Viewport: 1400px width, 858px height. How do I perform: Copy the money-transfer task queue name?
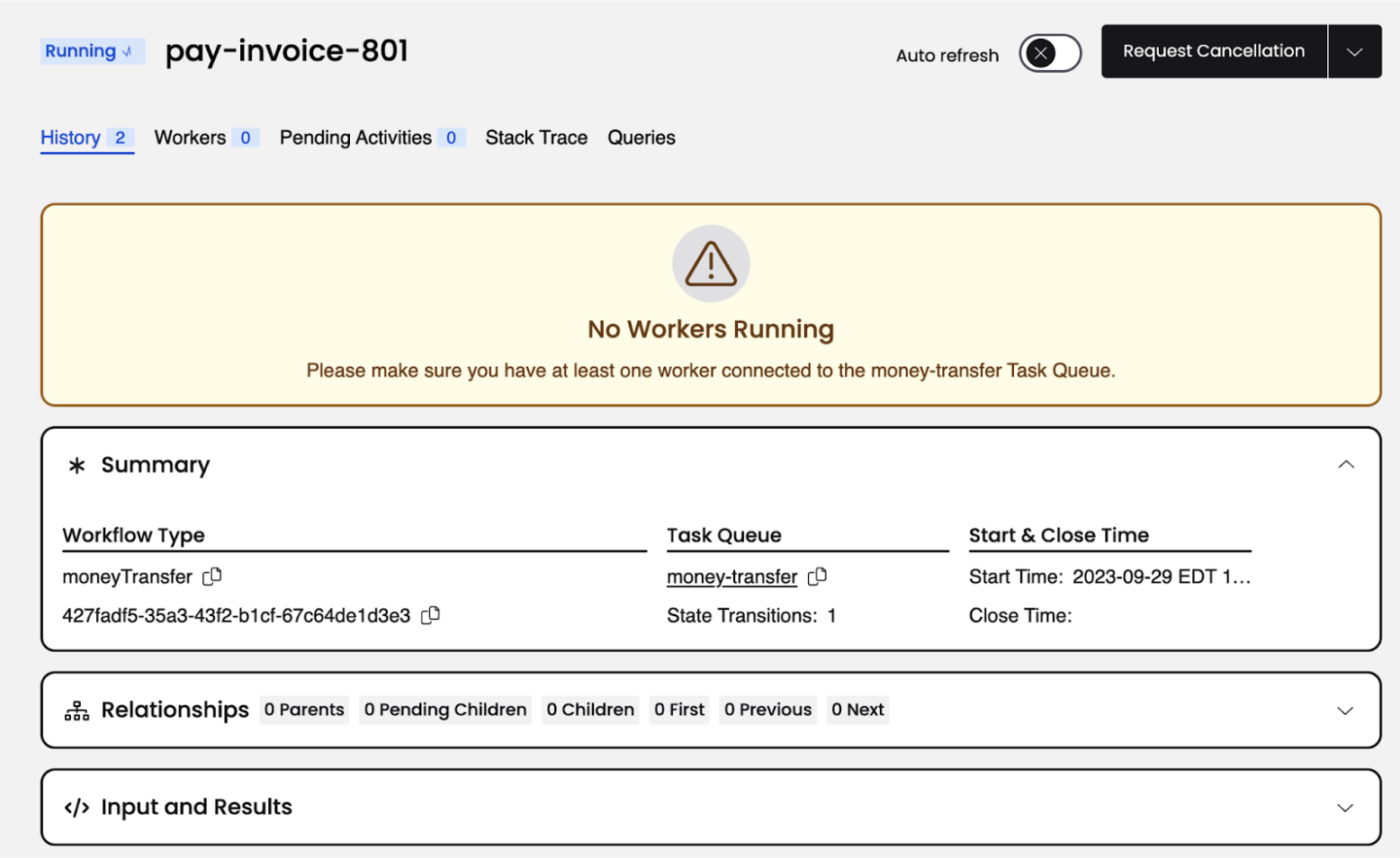click(817, 576)
